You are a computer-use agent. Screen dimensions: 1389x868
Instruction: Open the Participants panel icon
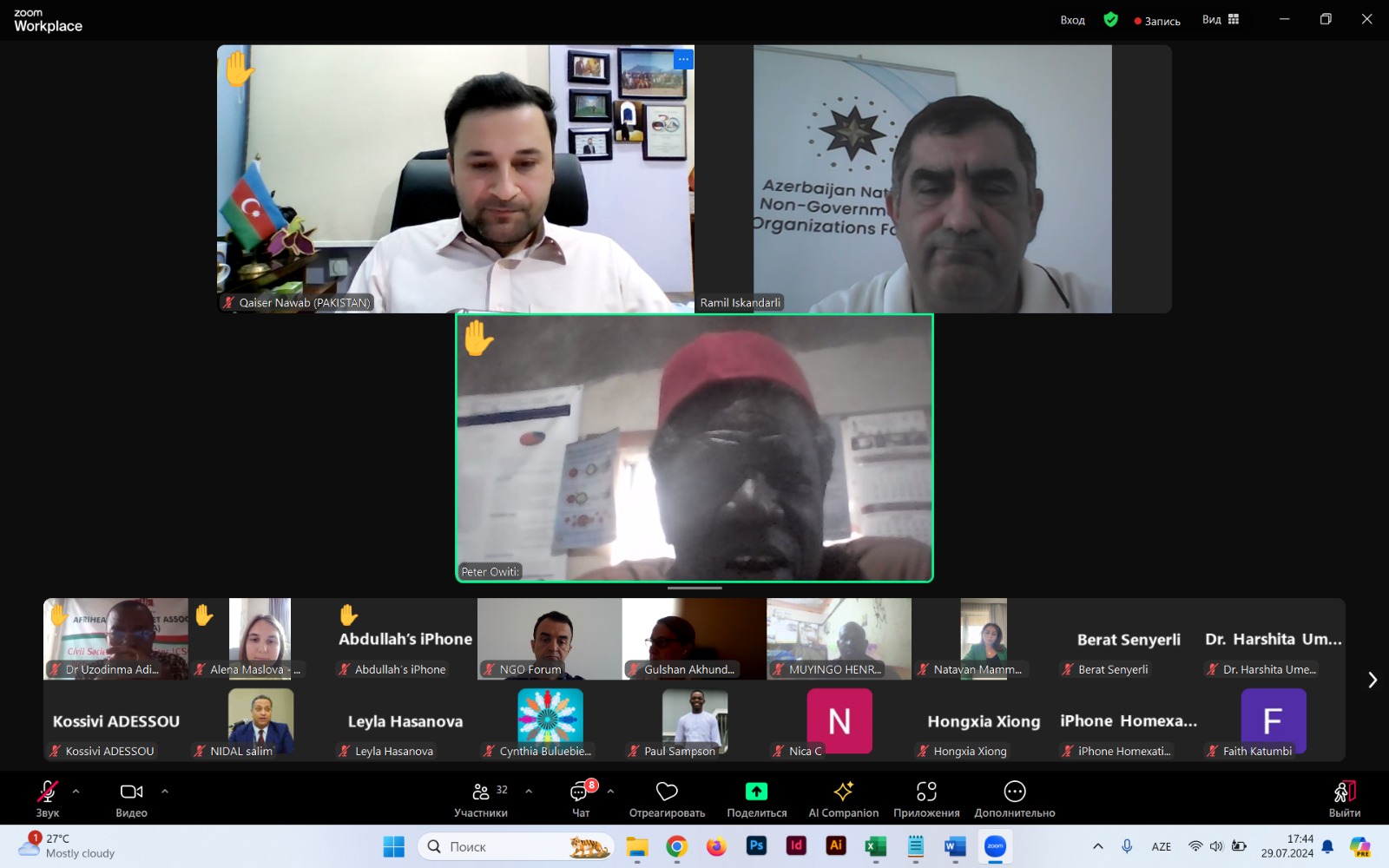pyautogui.click(x=480, y=792)
